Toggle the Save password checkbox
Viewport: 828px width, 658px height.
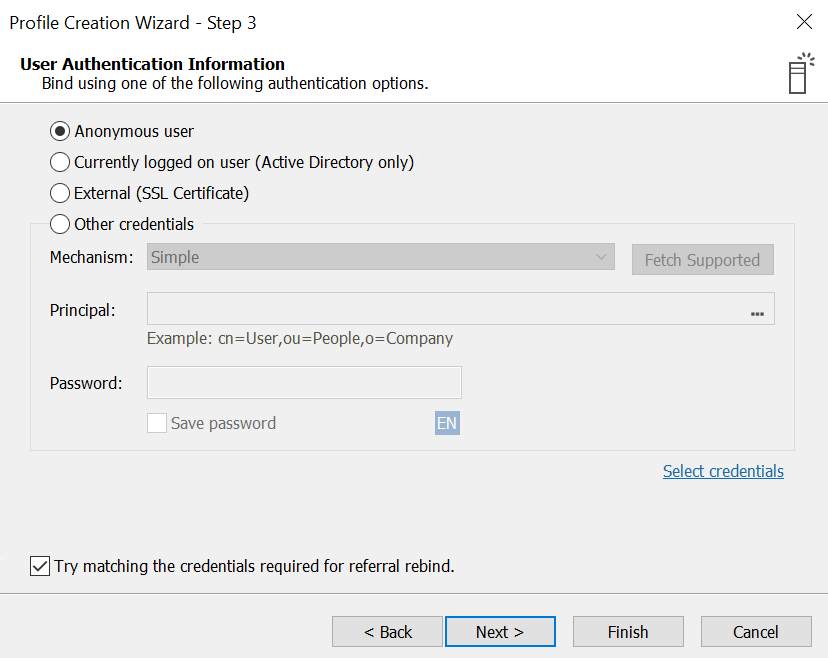[x=157, y=423]
